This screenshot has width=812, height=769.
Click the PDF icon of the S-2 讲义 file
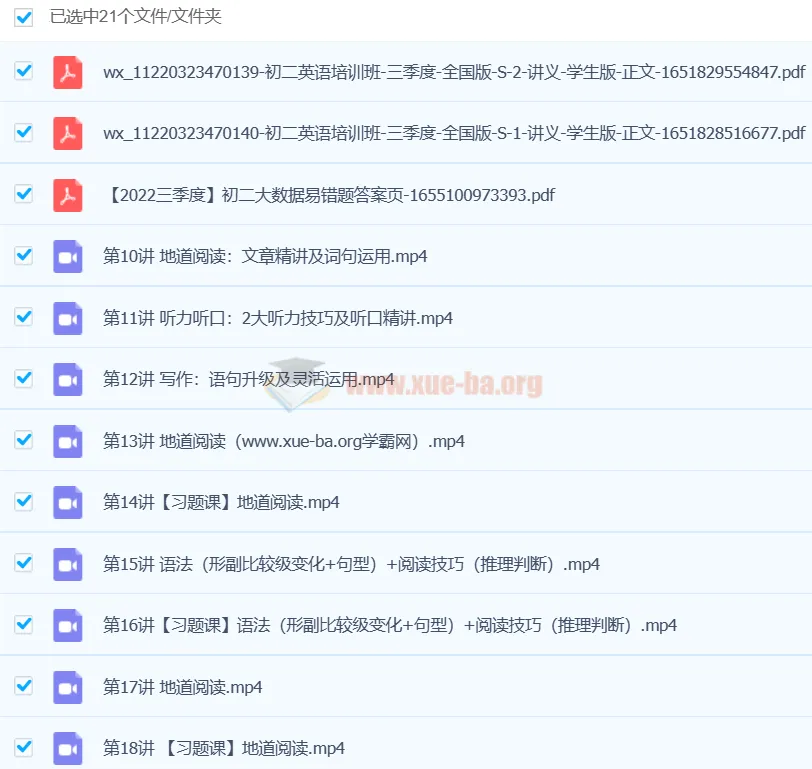pos(68,72)
